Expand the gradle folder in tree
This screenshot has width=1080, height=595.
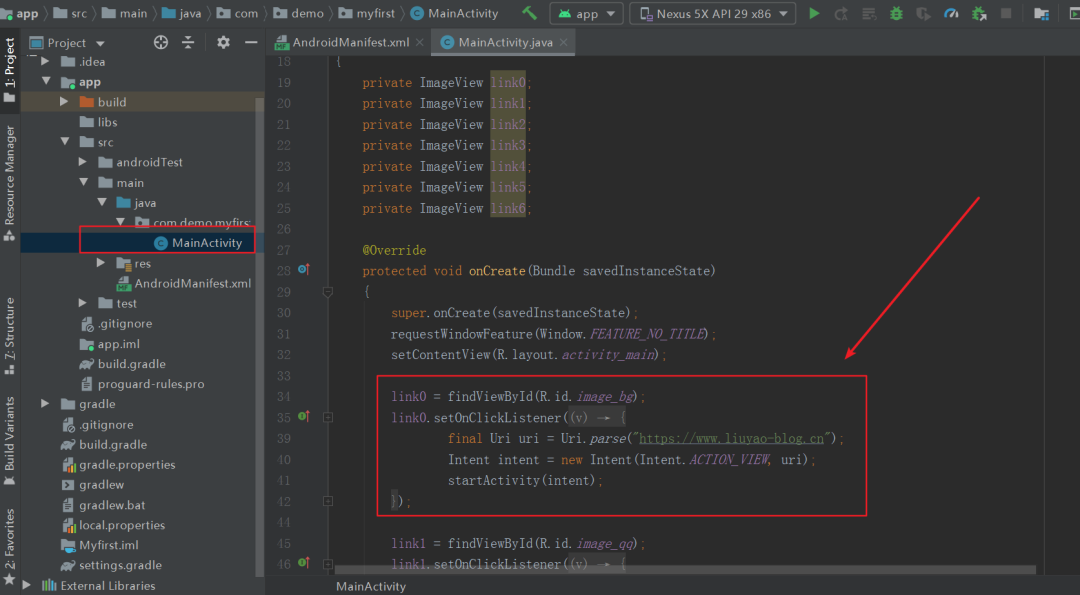tap(45, 404)
